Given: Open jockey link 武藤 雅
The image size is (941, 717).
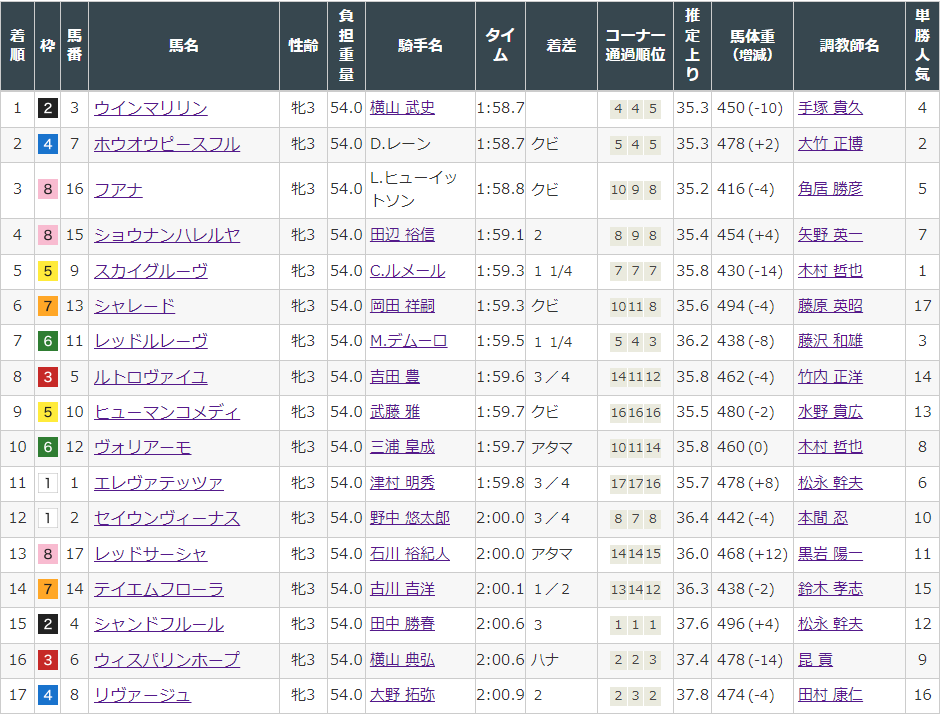Looking at the screenshot, I should (x=395, y=412).
